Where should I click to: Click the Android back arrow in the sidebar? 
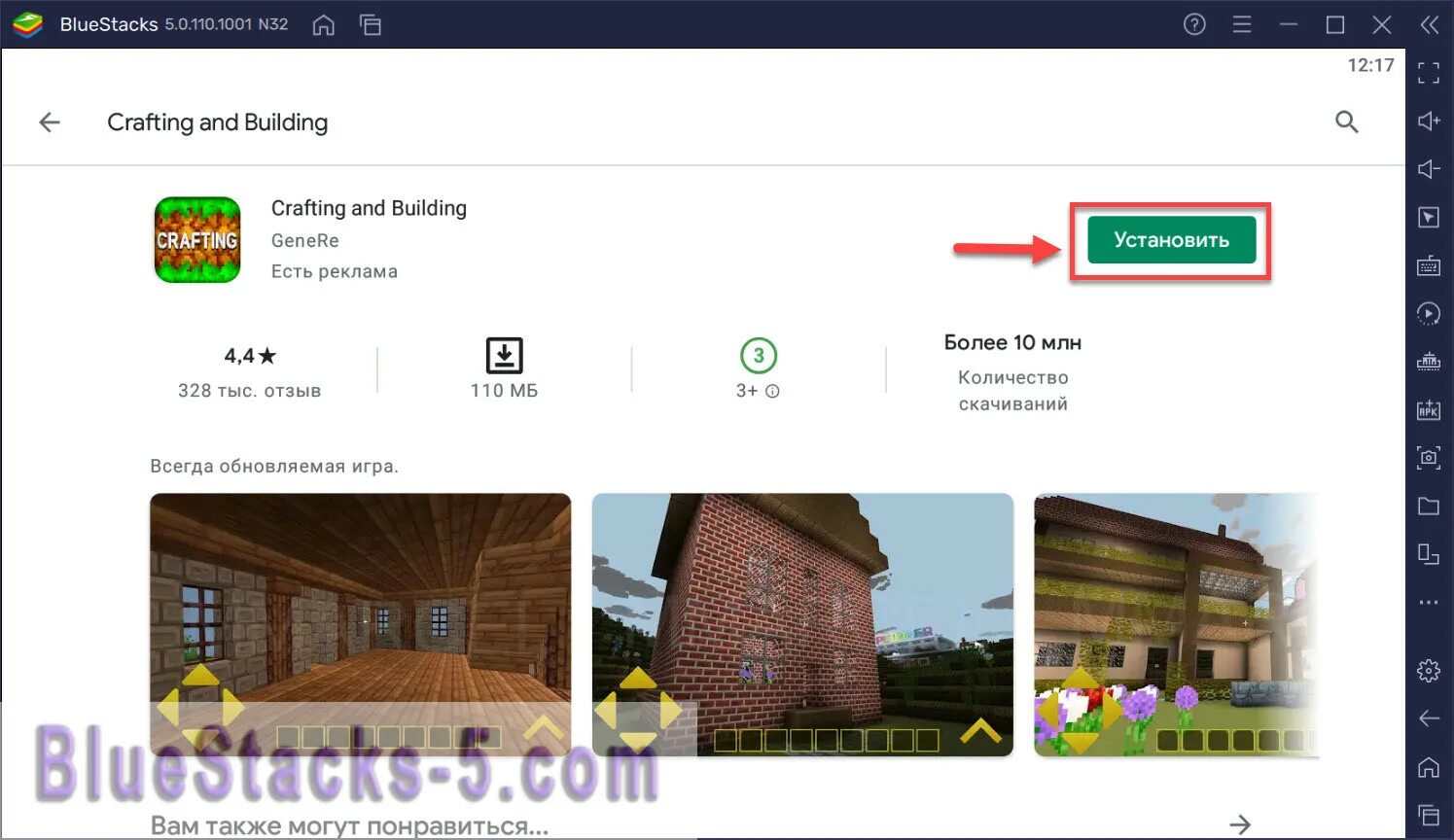[1429, 718]
